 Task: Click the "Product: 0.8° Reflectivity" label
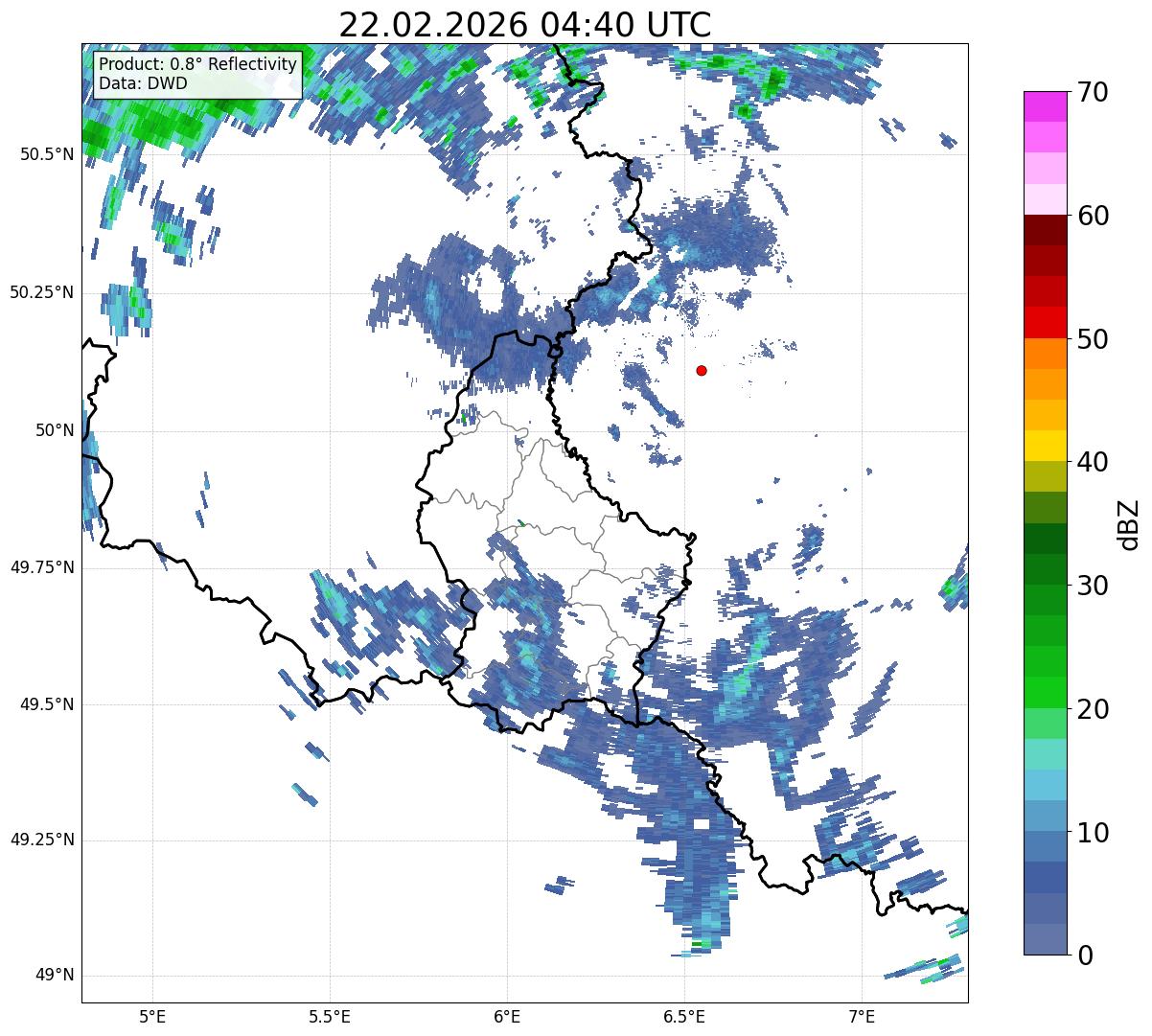[198, 64]
